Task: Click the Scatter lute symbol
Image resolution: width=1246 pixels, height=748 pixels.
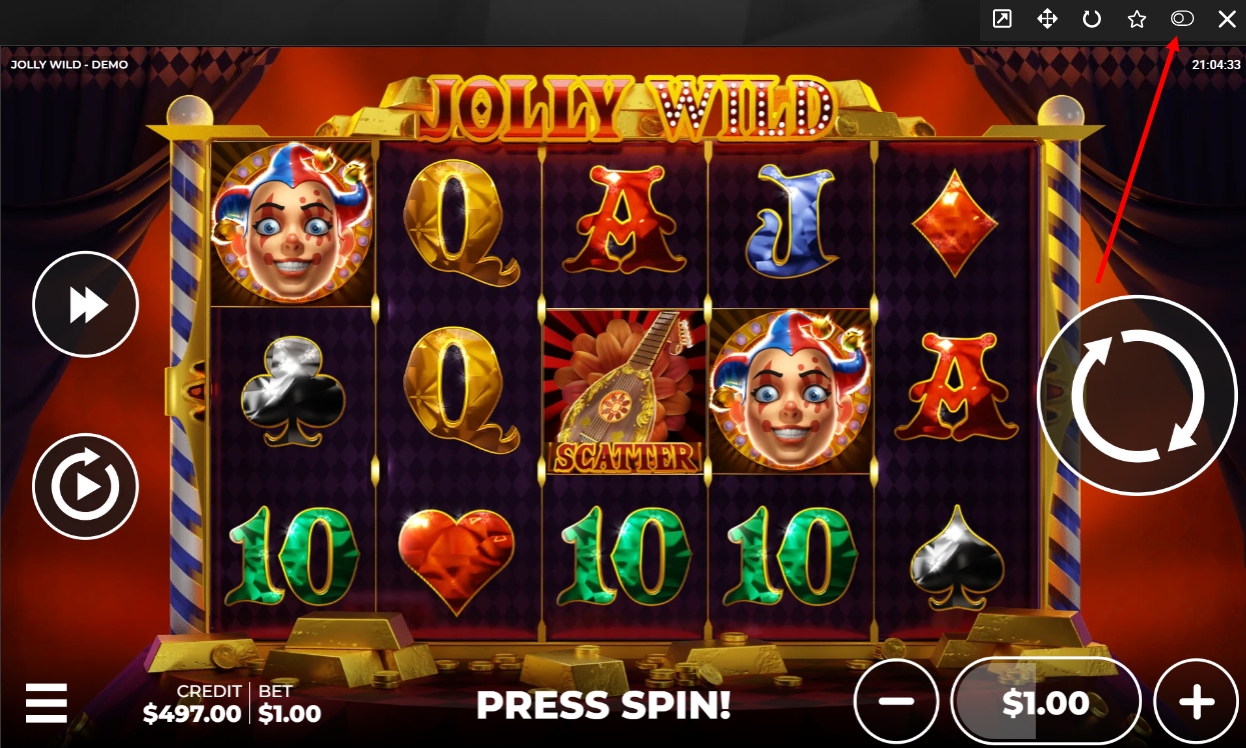Action: click(624, 392)
